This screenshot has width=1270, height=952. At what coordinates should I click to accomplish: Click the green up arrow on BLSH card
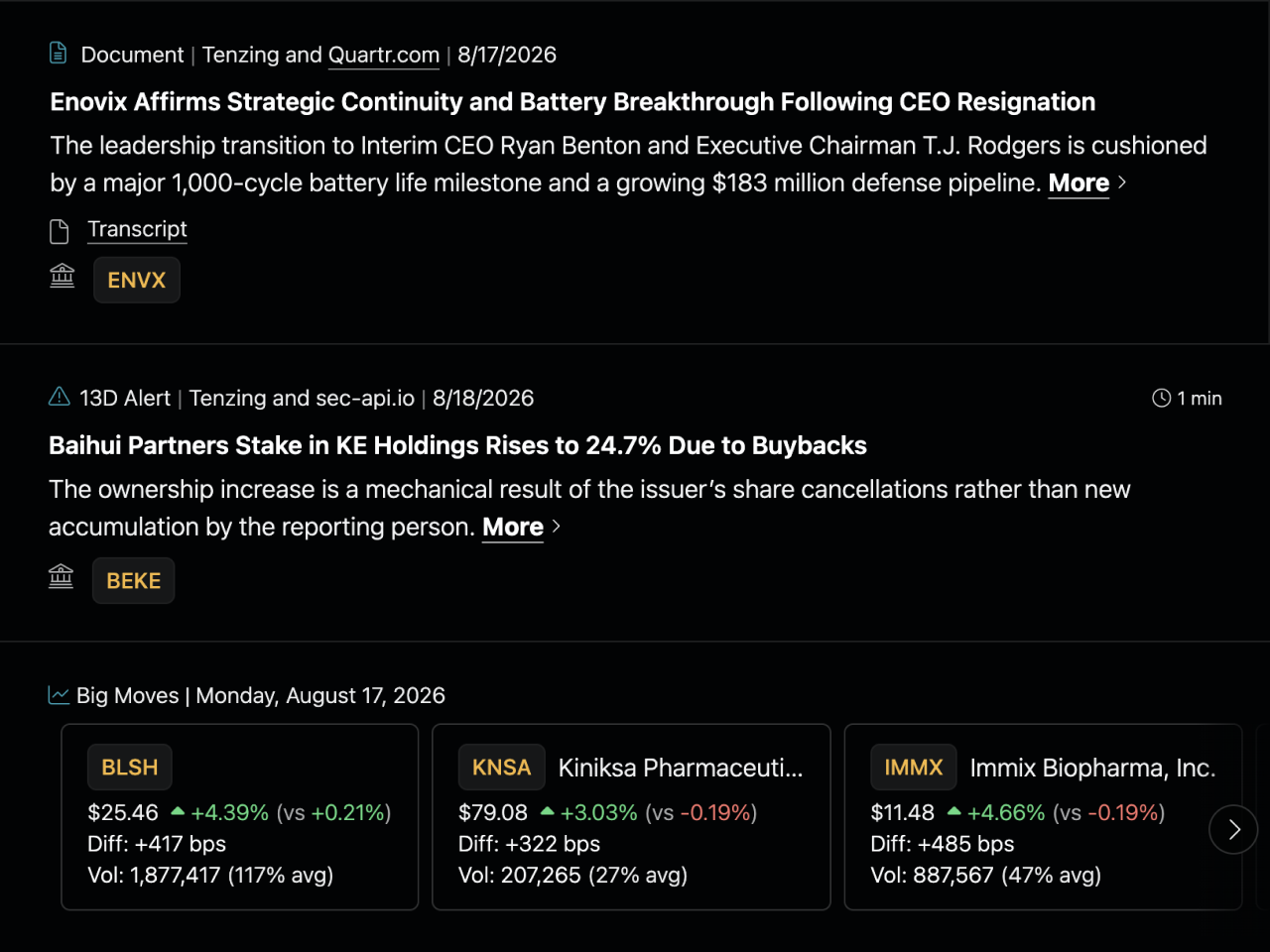pos(178,811)
